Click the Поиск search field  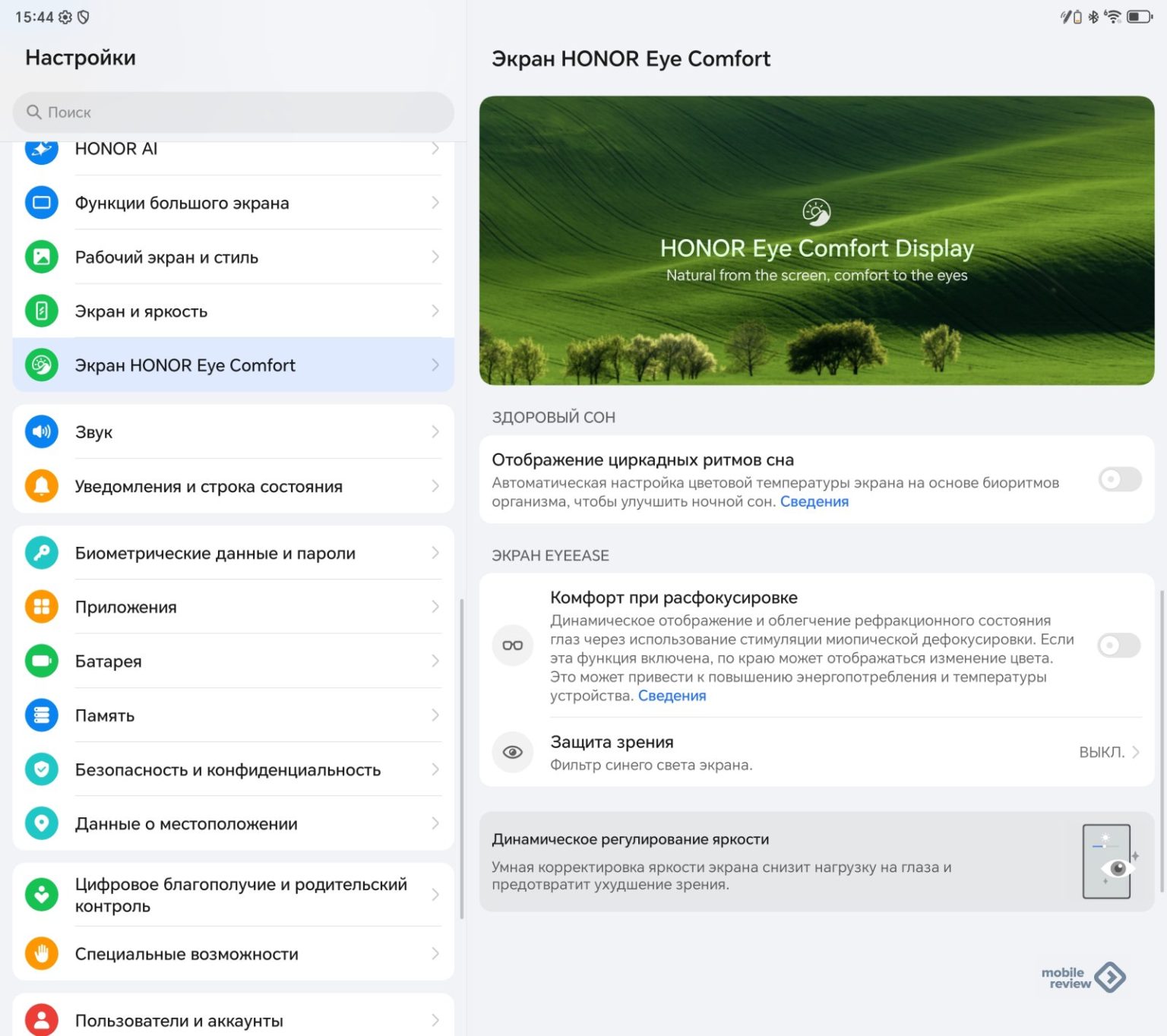pyautogui.click(x=232, y=112)
